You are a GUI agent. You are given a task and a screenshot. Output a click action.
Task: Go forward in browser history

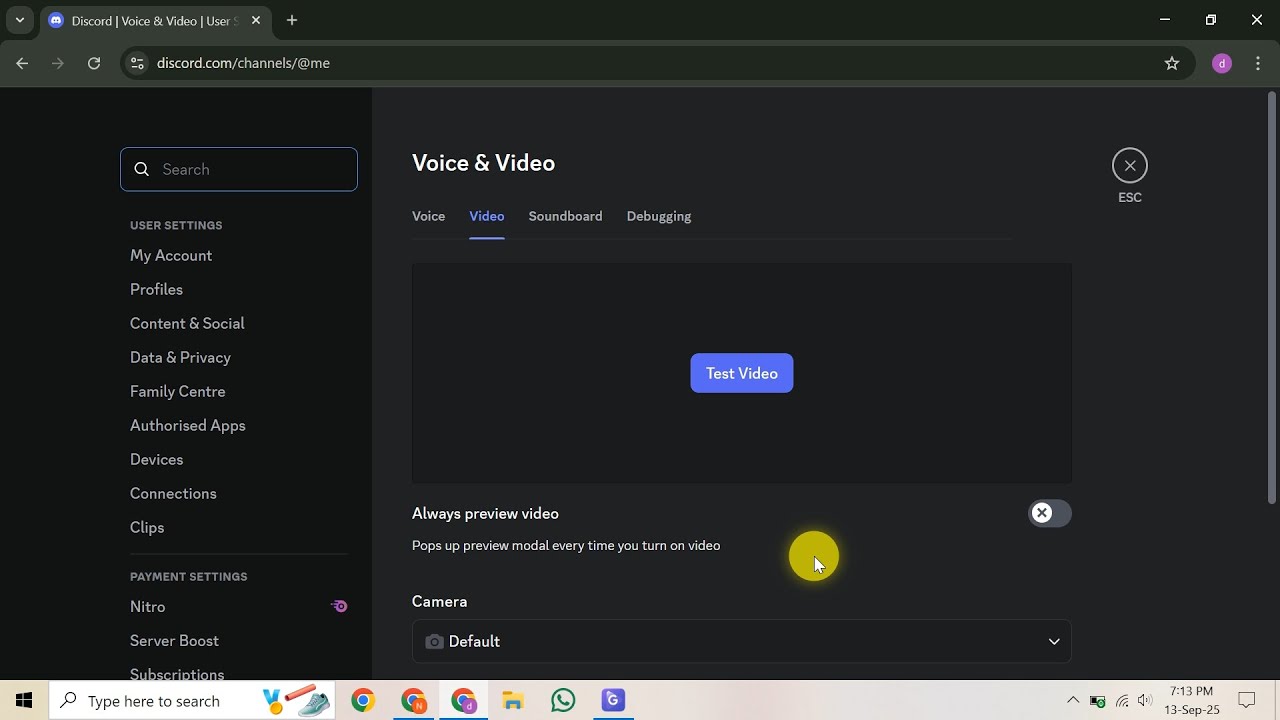click(x=58, y=63)
